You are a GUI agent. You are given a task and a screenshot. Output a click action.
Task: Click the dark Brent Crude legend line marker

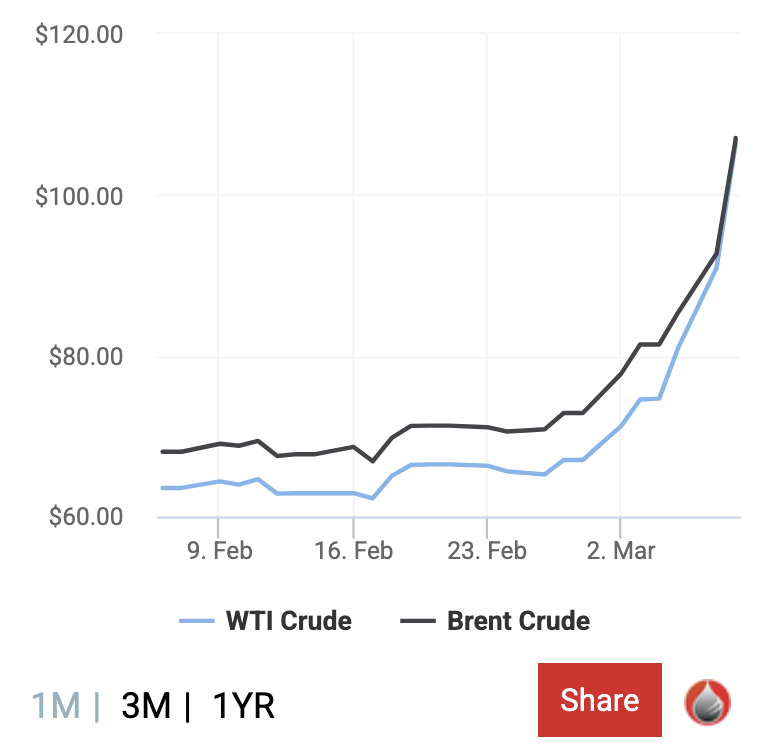[x=417, y=621]
